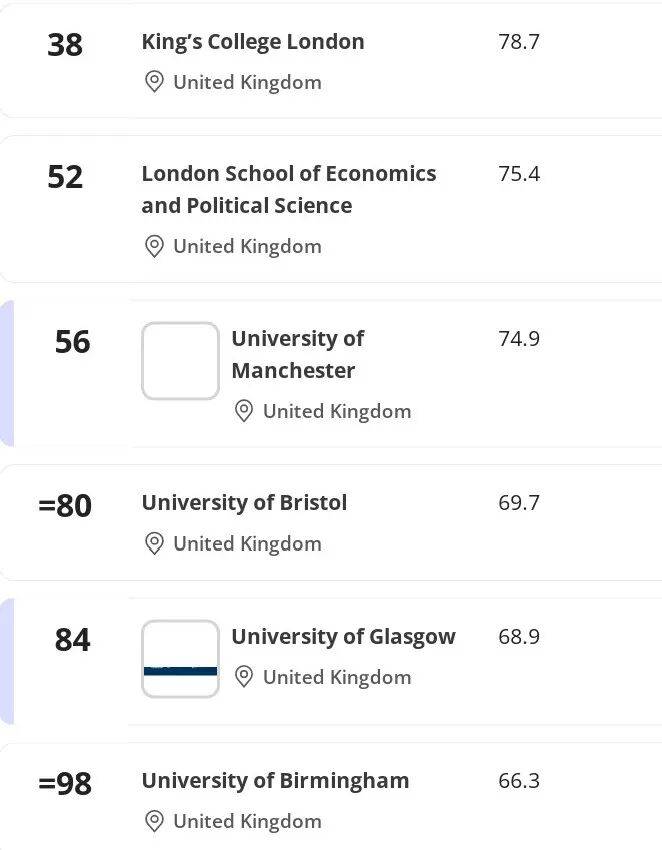Select the overall score 74.9

tap(518, 339)
